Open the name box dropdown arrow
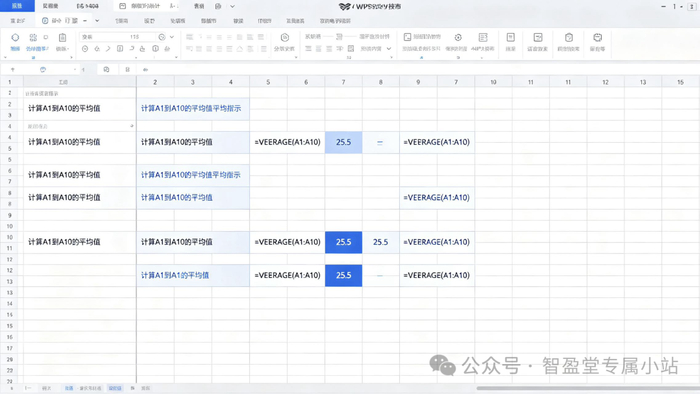Image resolution: width=700 pixels, height=394 pixels. tap(75, 70)
